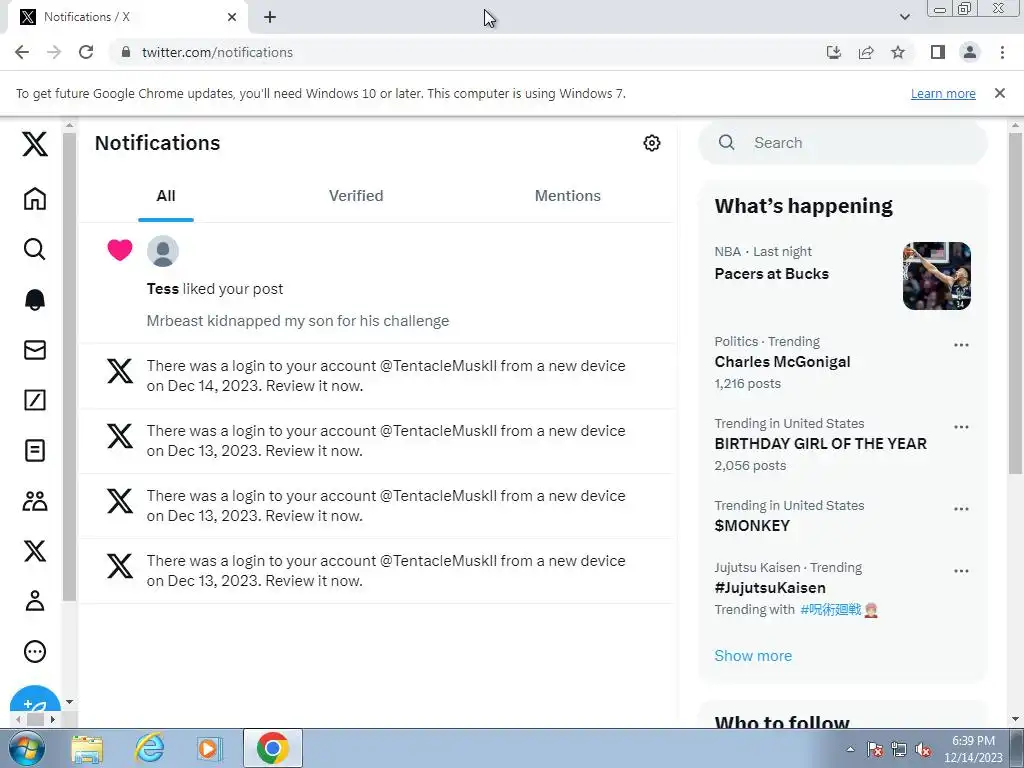Launch Internet Explorer from taskbar
The height and width of the screenshot is (768, 1024).
[150, 748]
